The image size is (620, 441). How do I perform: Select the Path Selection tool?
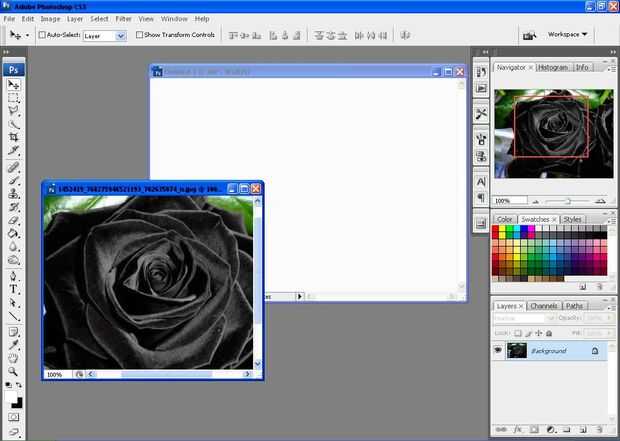[x=13, y=303]
